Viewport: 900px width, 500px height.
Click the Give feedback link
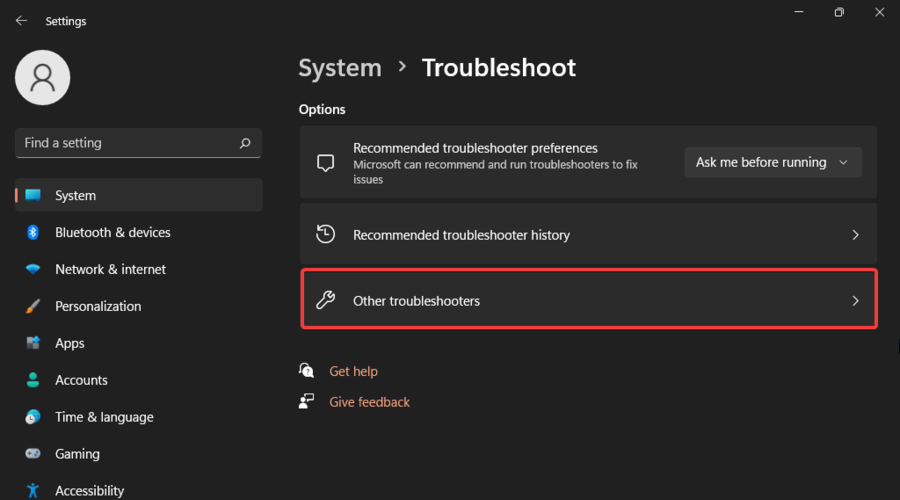pos(369,402)
